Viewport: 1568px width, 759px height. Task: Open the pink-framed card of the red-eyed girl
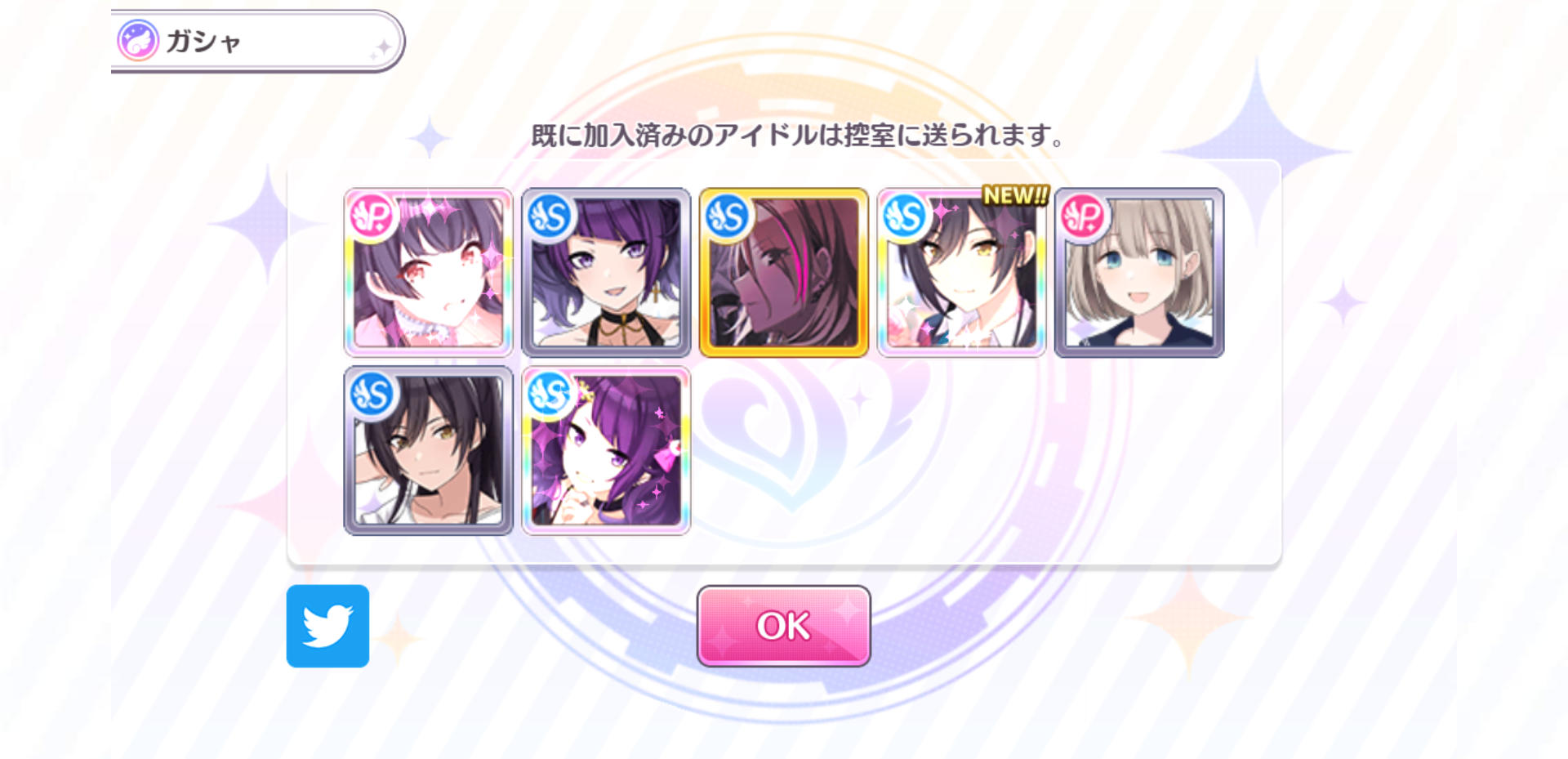click(429, 273)
